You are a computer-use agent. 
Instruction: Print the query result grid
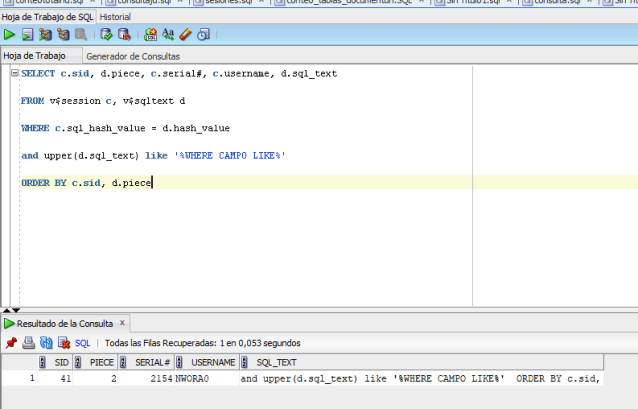(28, 342)
